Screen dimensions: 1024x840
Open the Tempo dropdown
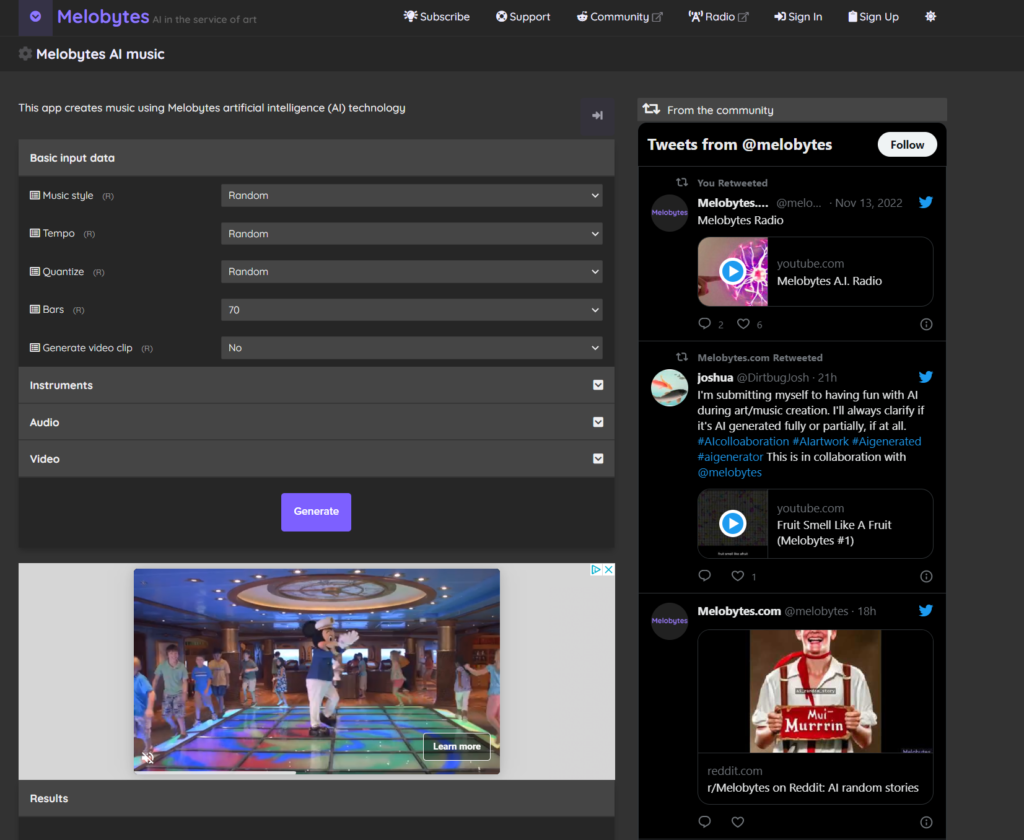coord(411,234)
